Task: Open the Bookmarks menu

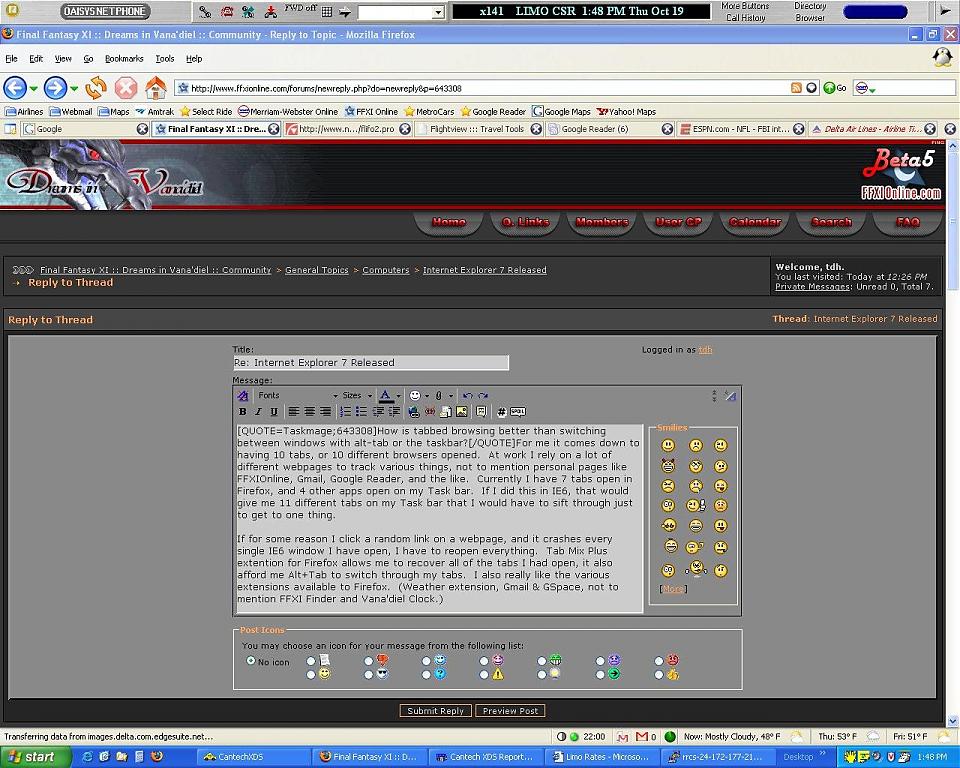Action: 124,59
